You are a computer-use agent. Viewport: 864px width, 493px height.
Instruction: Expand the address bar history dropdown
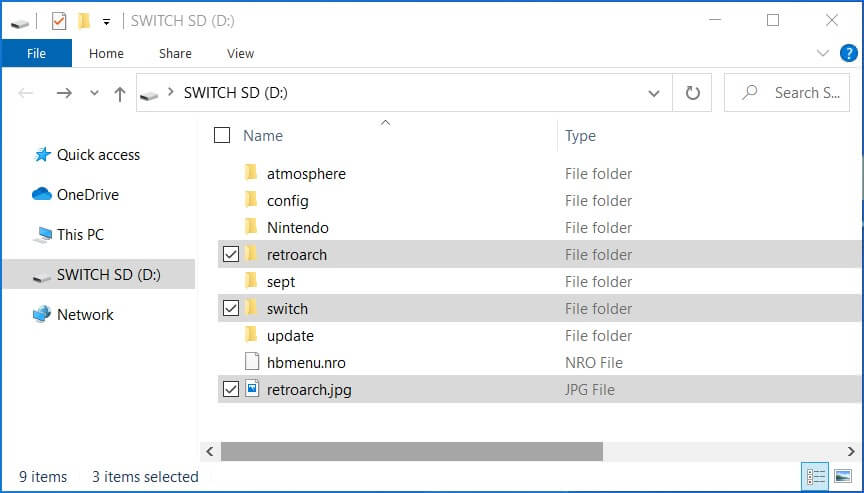click(654, 93)
